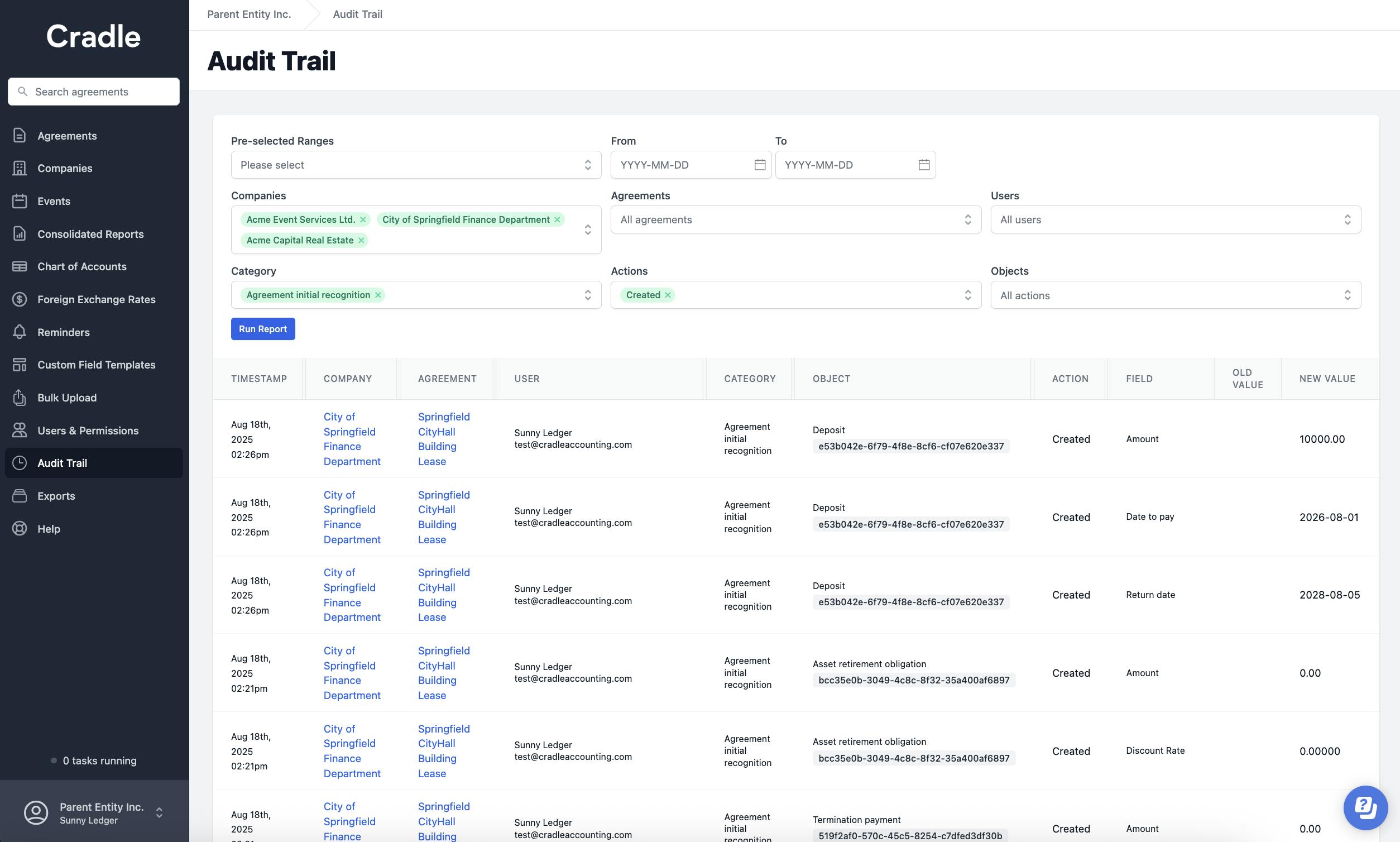Click the Reminders bell icon
Viewport: 1400px width, 842px height.
click(20, 332)
